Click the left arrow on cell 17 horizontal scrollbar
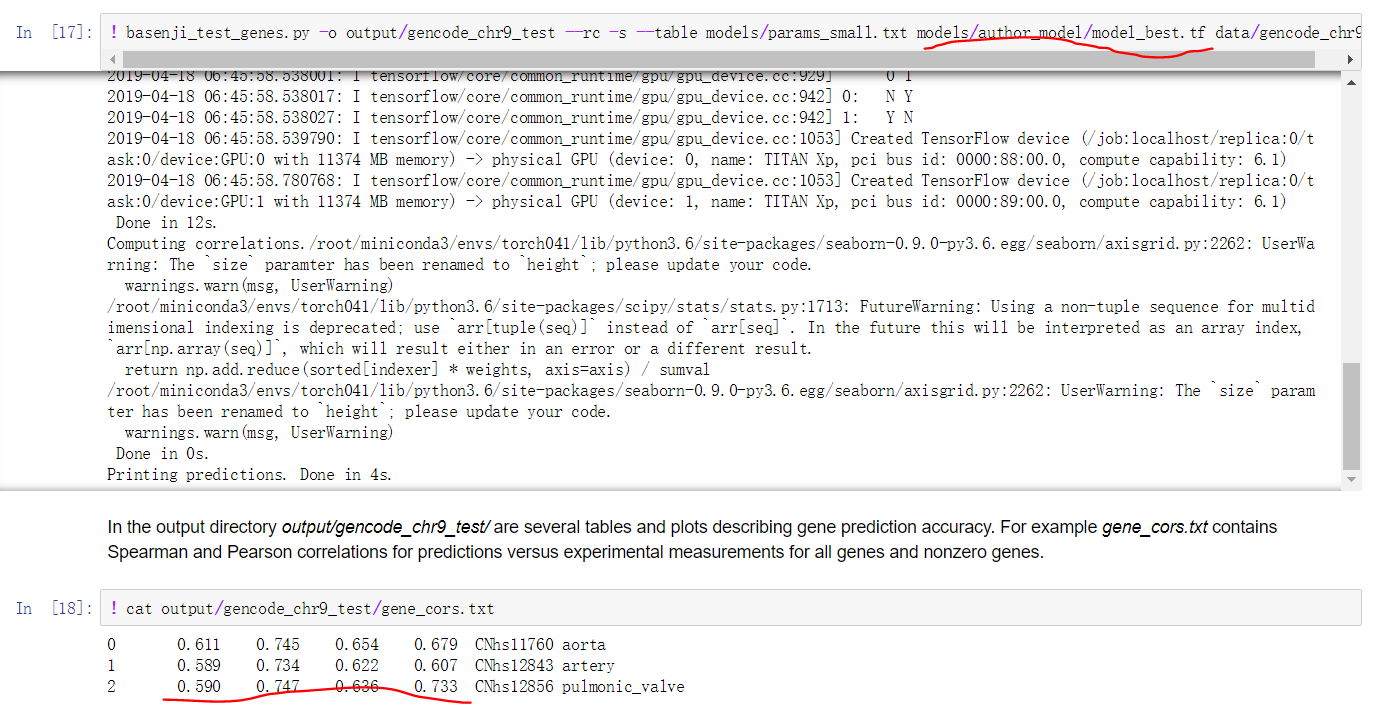The image size is (1379, 705). point(113,59)
